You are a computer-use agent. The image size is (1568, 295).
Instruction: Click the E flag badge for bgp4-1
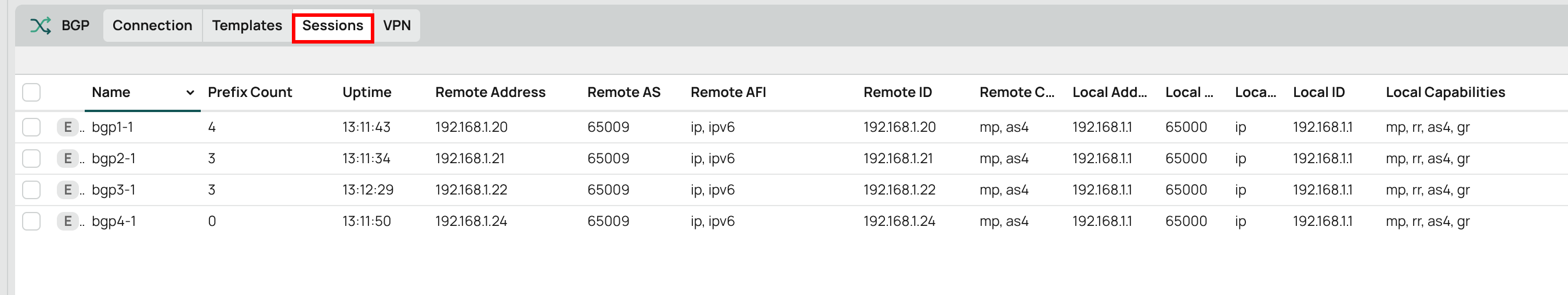coord(67,221)
